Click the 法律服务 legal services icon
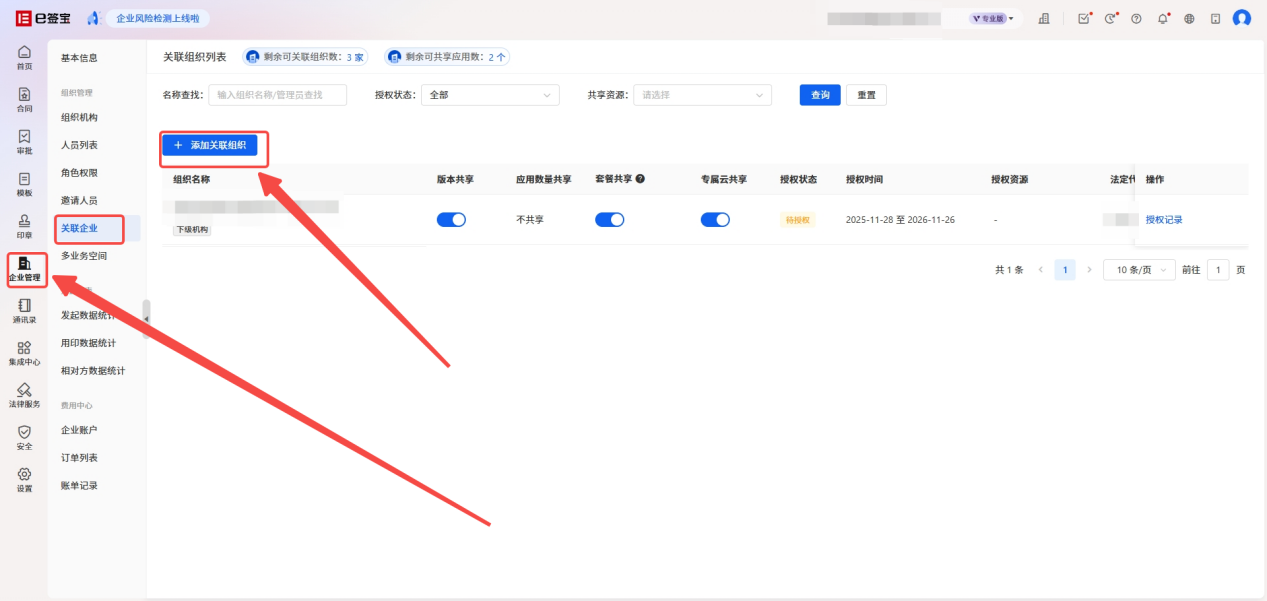Viewport: 1267px width, 601px height. [x=24, y=395]
